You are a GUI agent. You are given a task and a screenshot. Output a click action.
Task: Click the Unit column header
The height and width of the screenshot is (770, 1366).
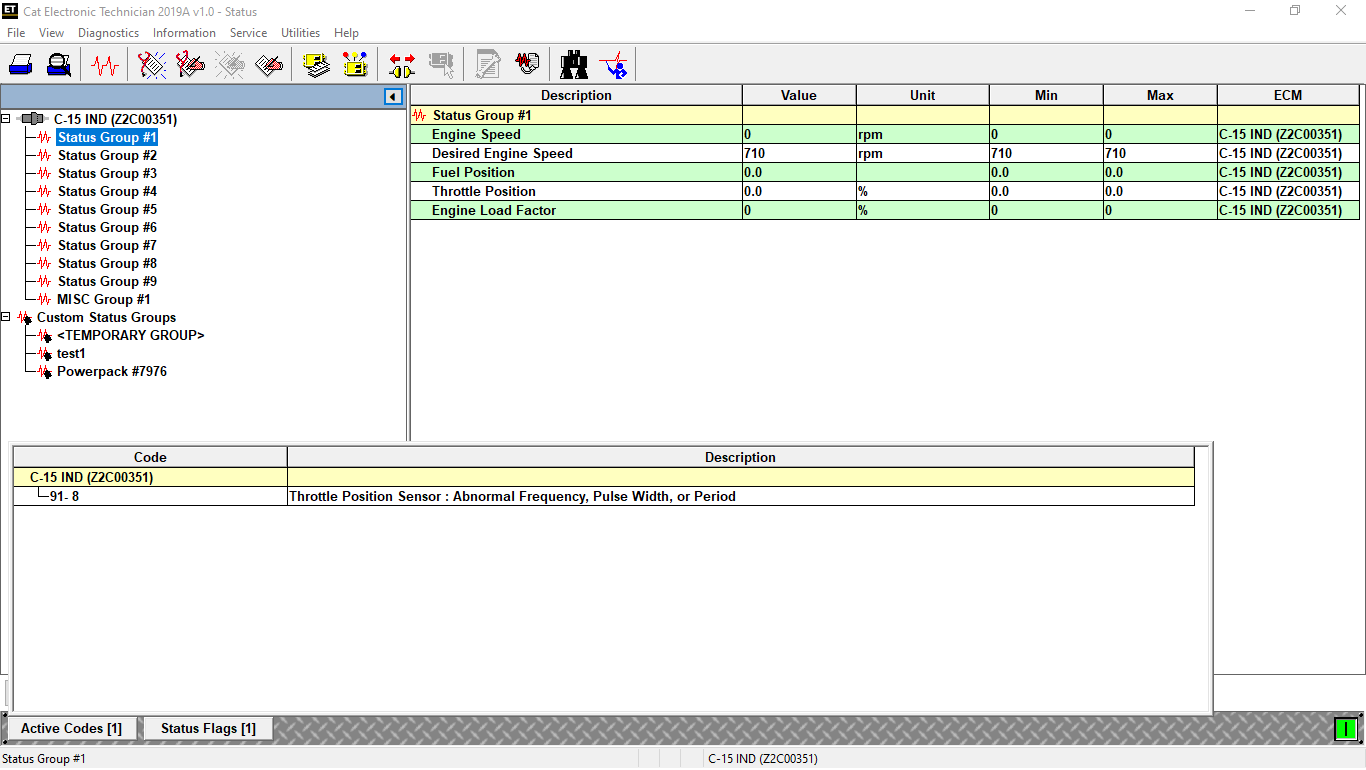[x=923, y=95]
